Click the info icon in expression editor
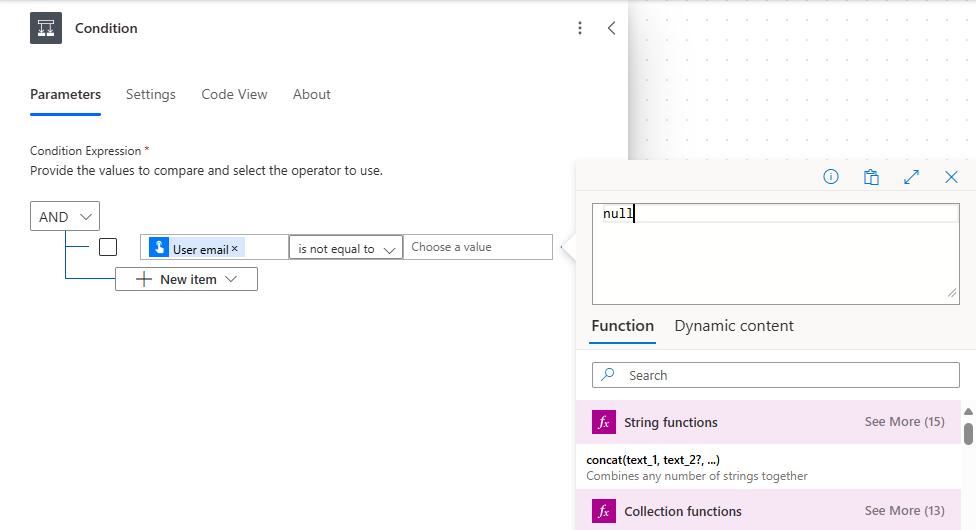The image size is (976, 530). click(831, 177)
